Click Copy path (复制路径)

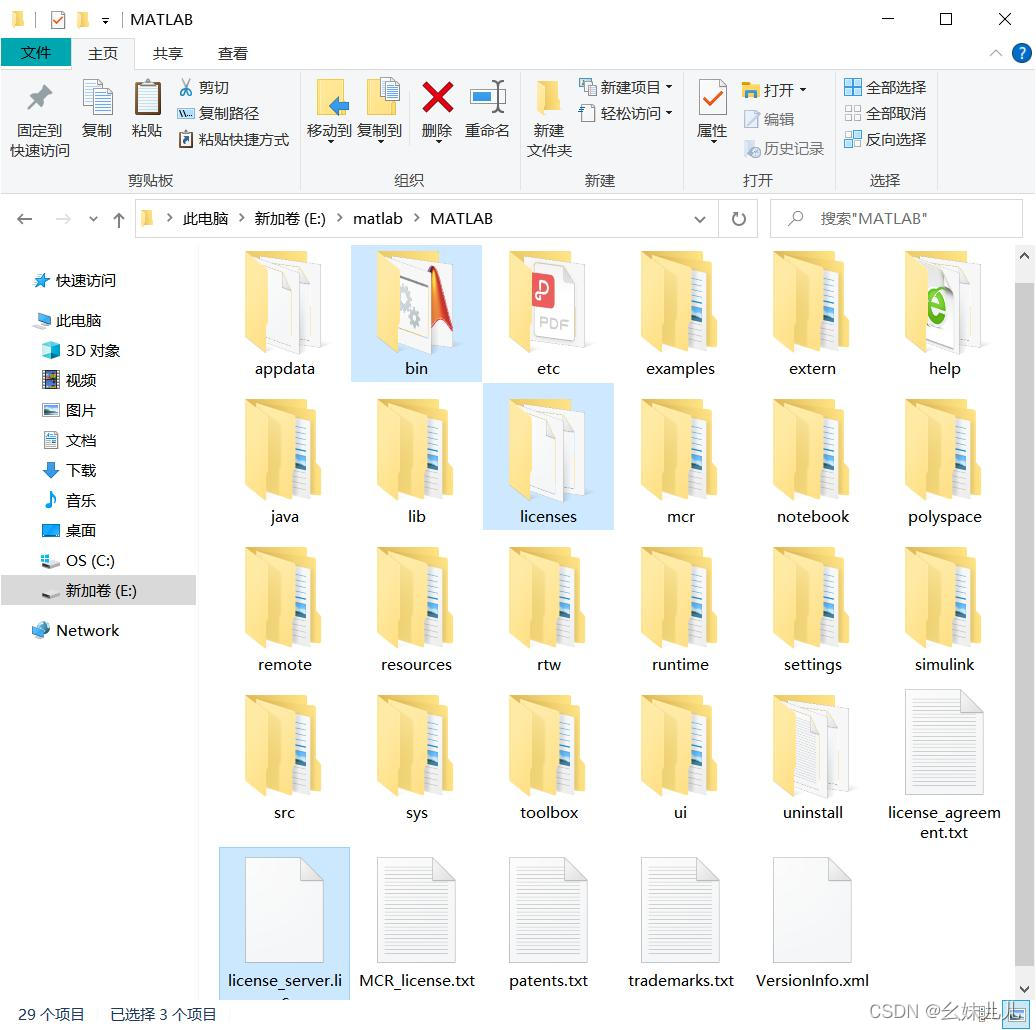click(x=218, y=114)
